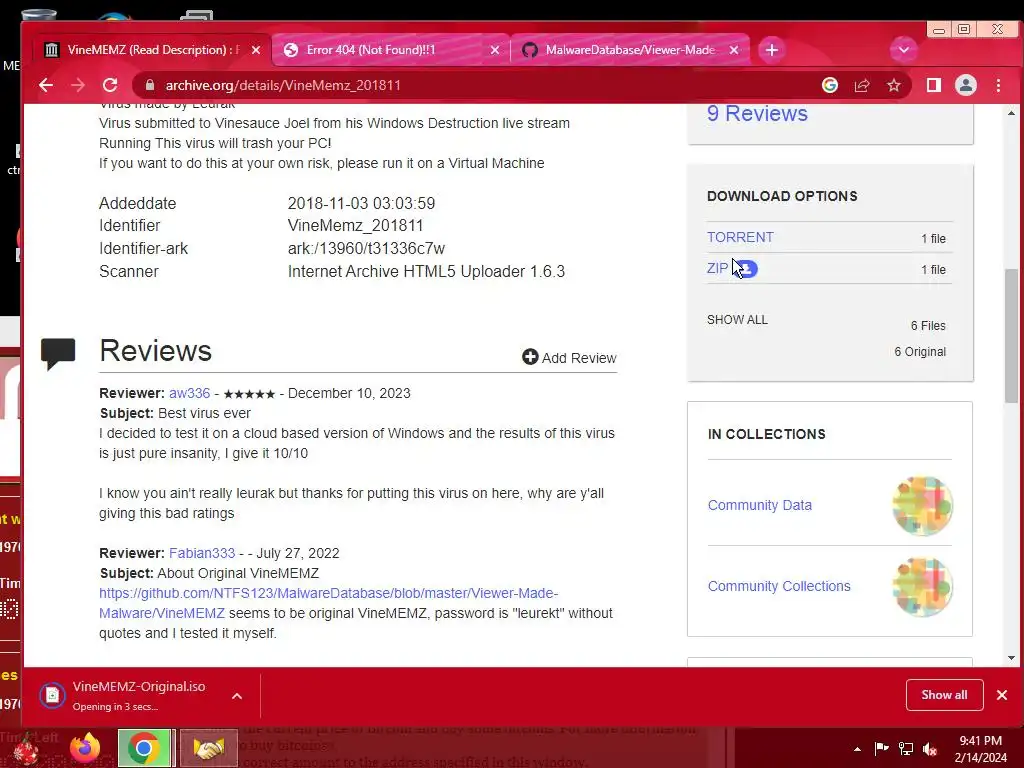The width and height of the screenshot is (1024, 768).
Task: Click 'Subject: Best virus ever' text
Action: [x=175, y=413]
